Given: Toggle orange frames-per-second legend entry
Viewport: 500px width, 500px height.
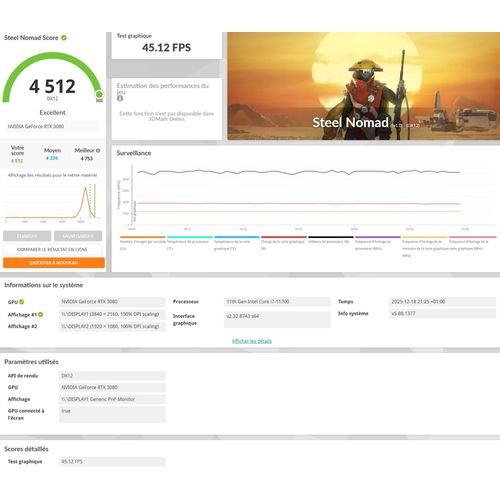Looking at the screenshot, I should click(143, 243).
